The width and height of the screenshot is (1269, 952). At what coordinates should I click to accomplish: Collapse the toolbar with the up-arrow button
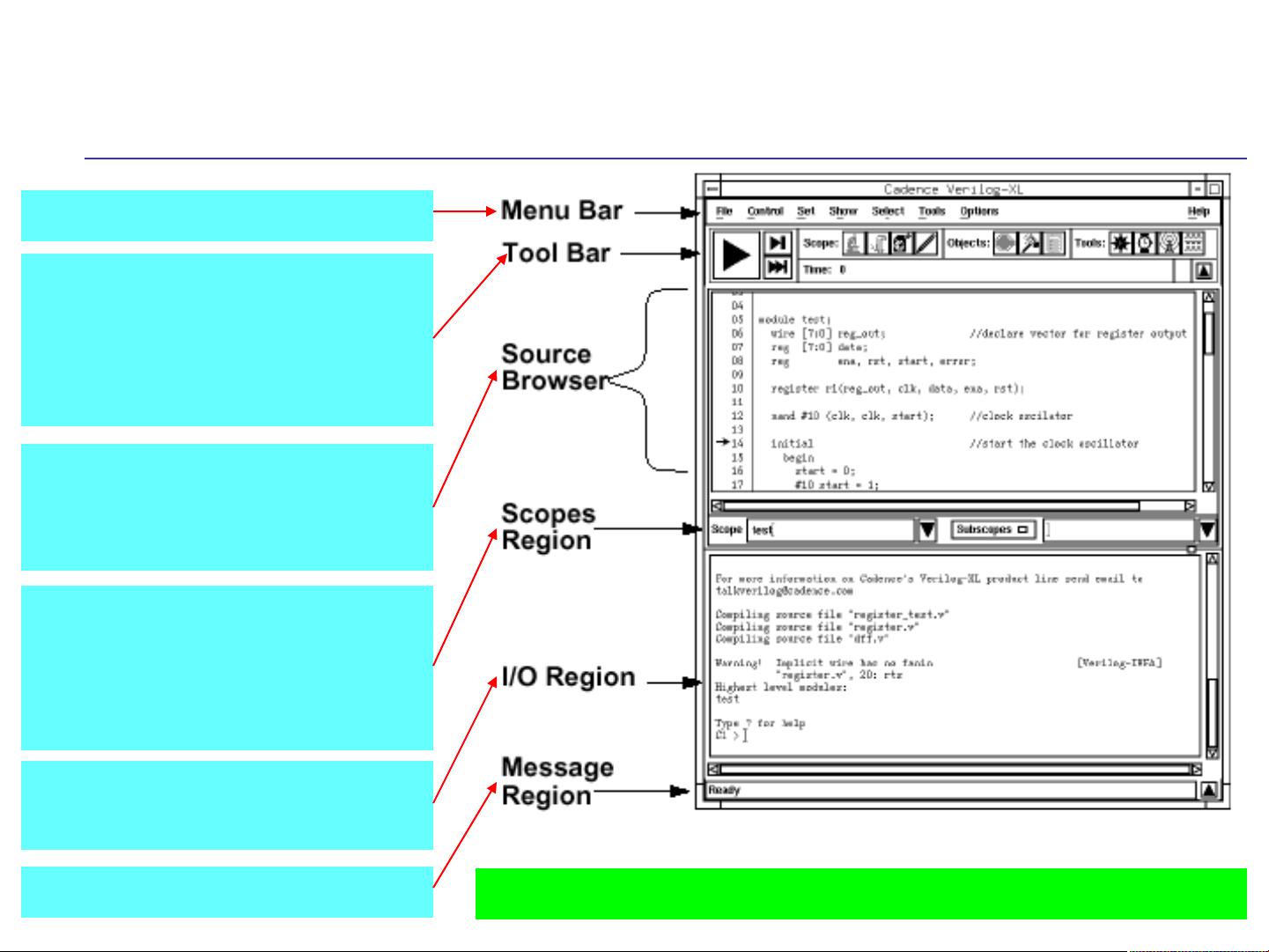pos(1204,271)
